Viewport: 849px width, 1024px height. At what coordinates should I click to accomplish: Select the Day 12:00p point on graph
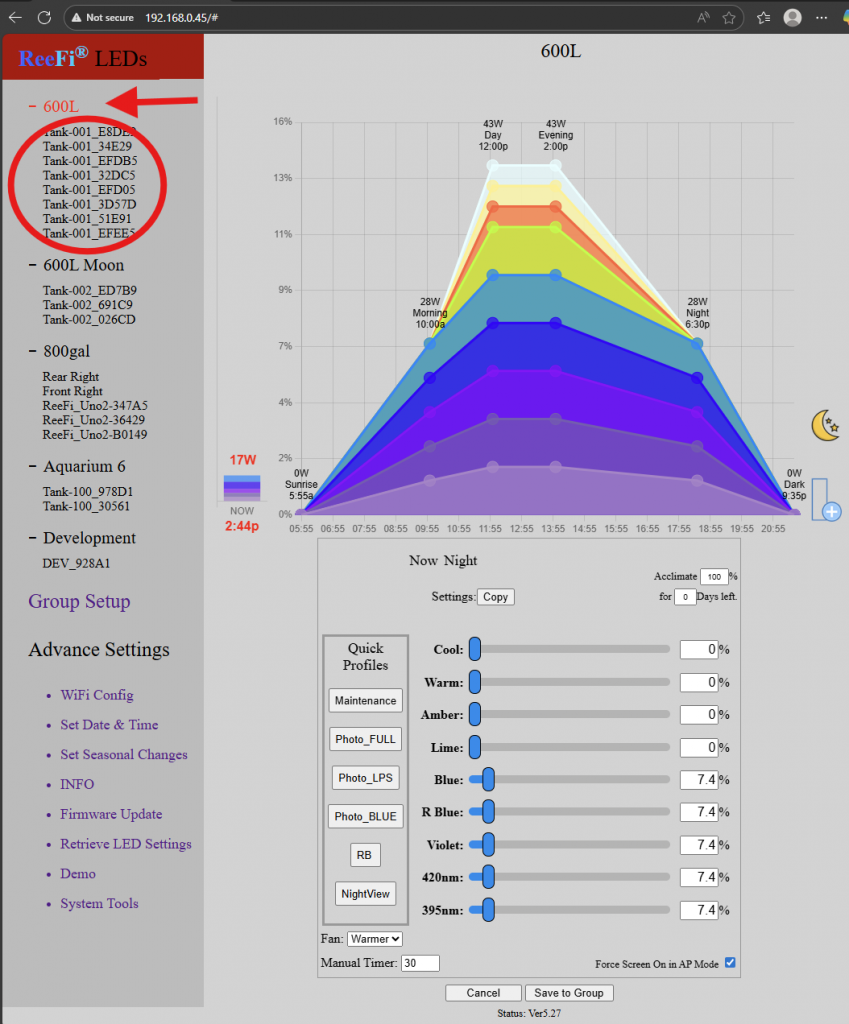tap(492, 165)
